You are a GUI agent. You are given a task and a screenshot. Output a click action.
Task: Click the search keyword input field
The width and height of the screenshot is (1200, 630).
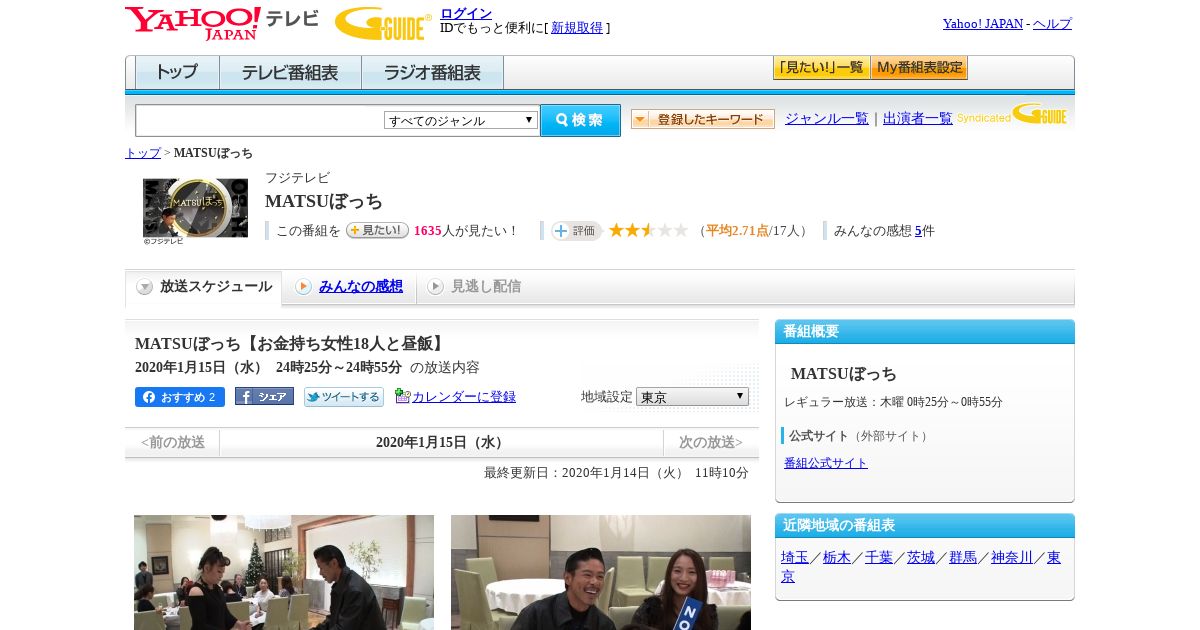click(259, 120)
